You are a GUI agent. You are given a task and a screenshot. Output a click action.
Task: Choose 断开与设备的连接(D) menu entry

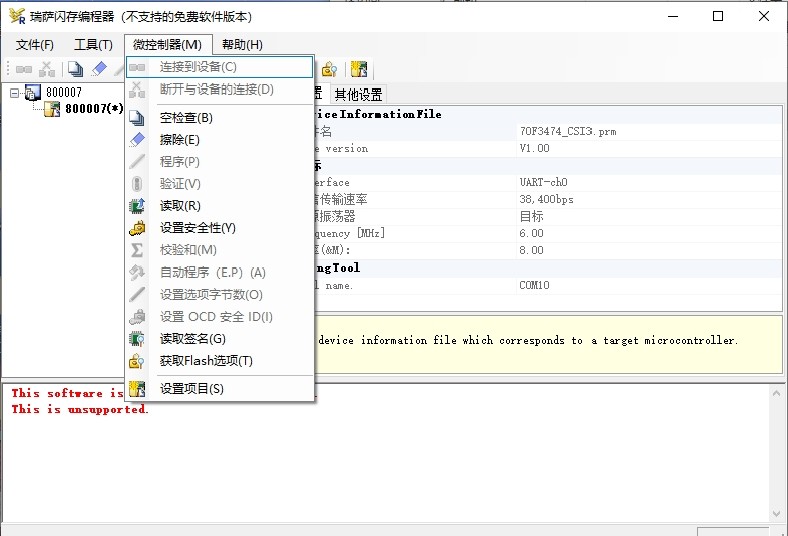tap(219, 89)
